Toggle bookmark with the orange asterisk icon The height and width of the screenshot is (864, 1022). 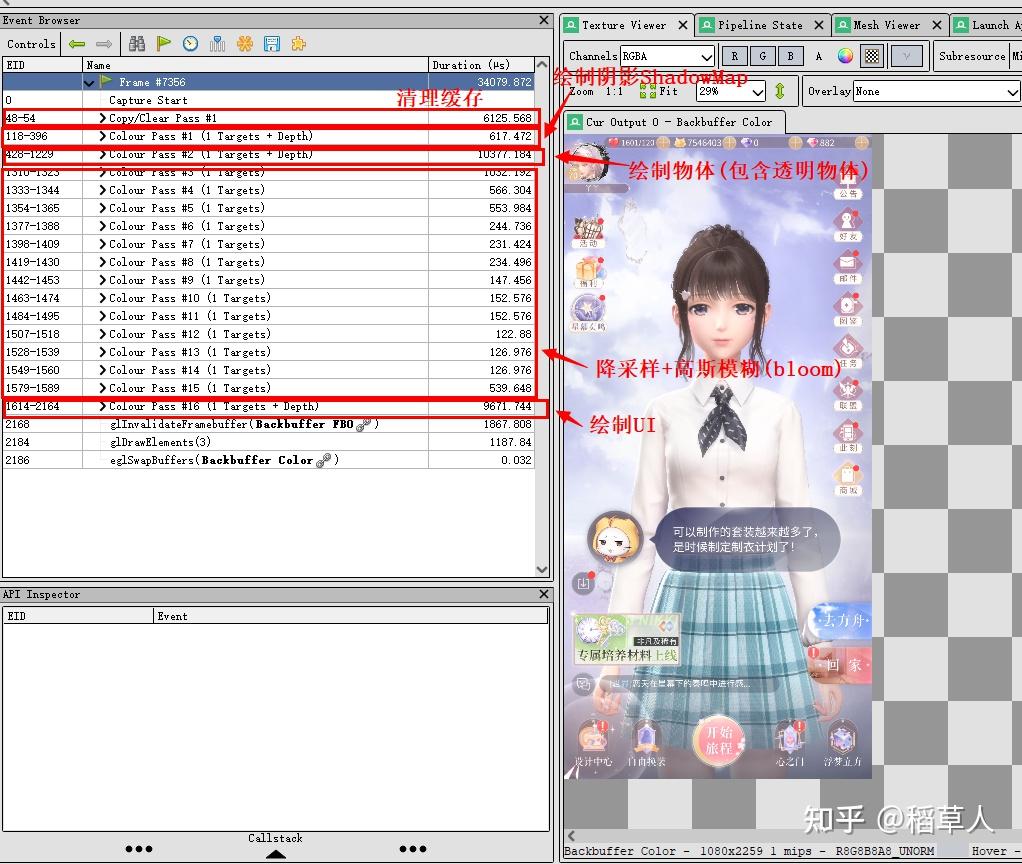tap(244, 44)
